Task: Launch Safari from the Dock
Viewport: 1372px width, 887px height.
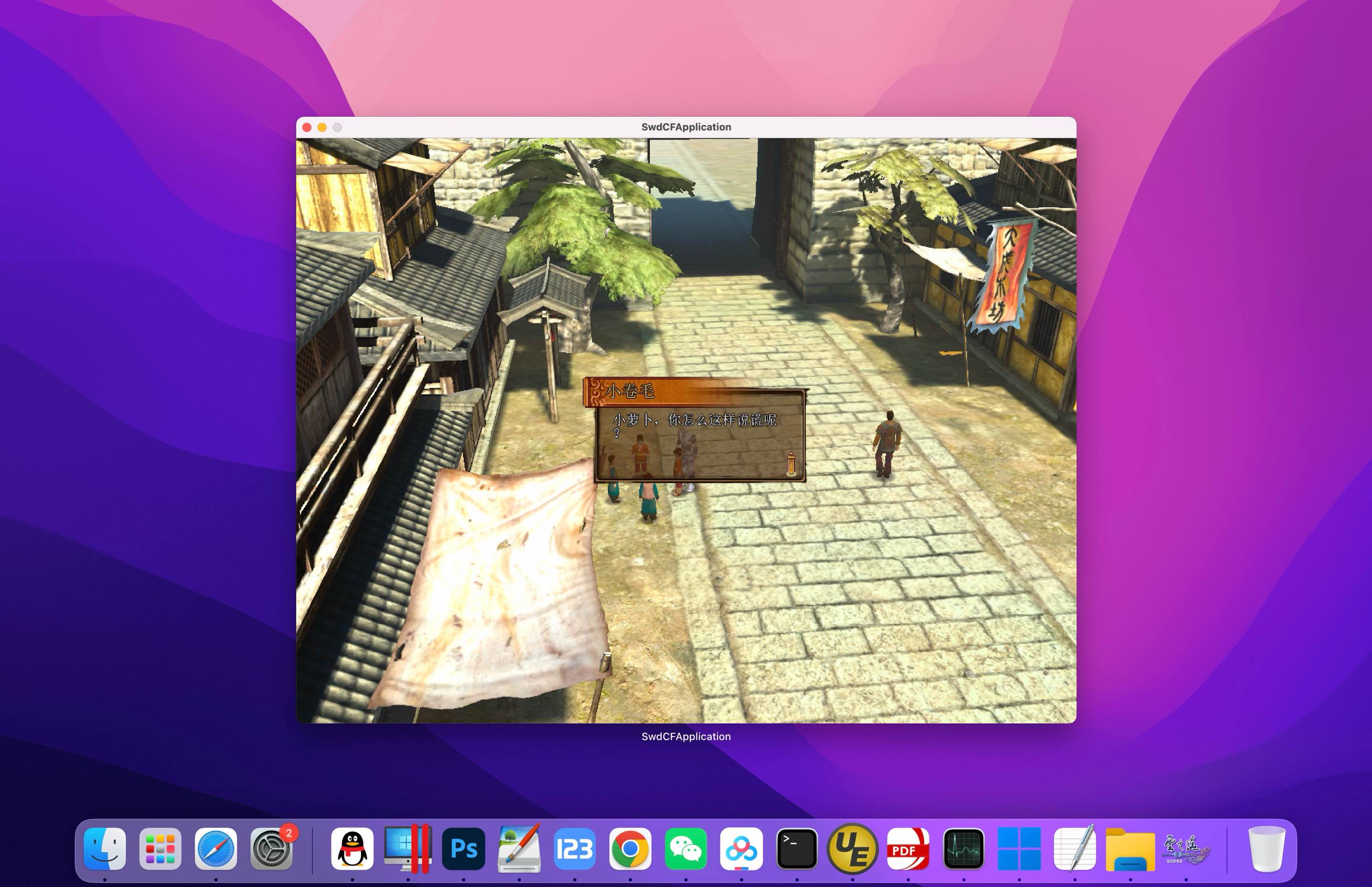Action: 216,848
